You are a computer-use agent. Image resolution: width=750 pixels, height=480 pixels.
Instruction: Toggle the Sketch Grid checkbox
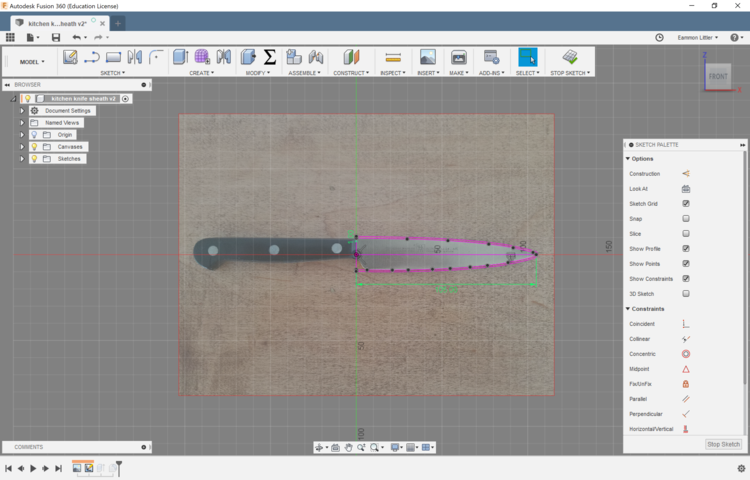point(686,204)
